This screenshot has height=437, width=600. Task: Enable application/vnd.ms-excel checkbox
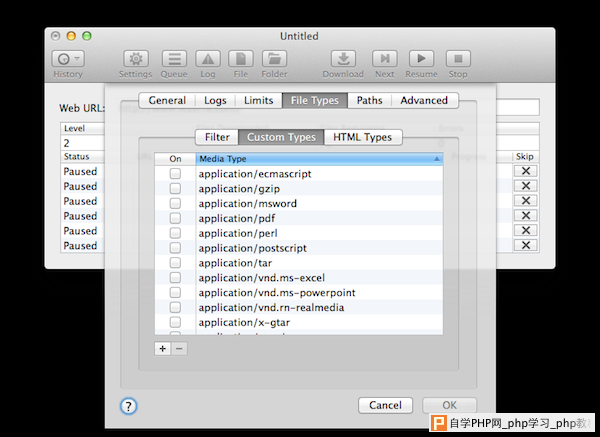coord(175,278)
